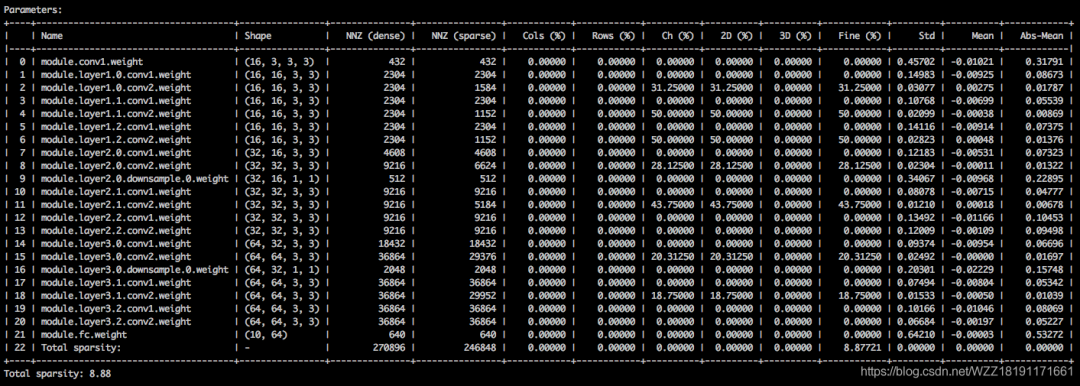Click module.layer3.0.downsample.0.weight entry
This screenshot has height=386, width=1080.
click(135, 270)
